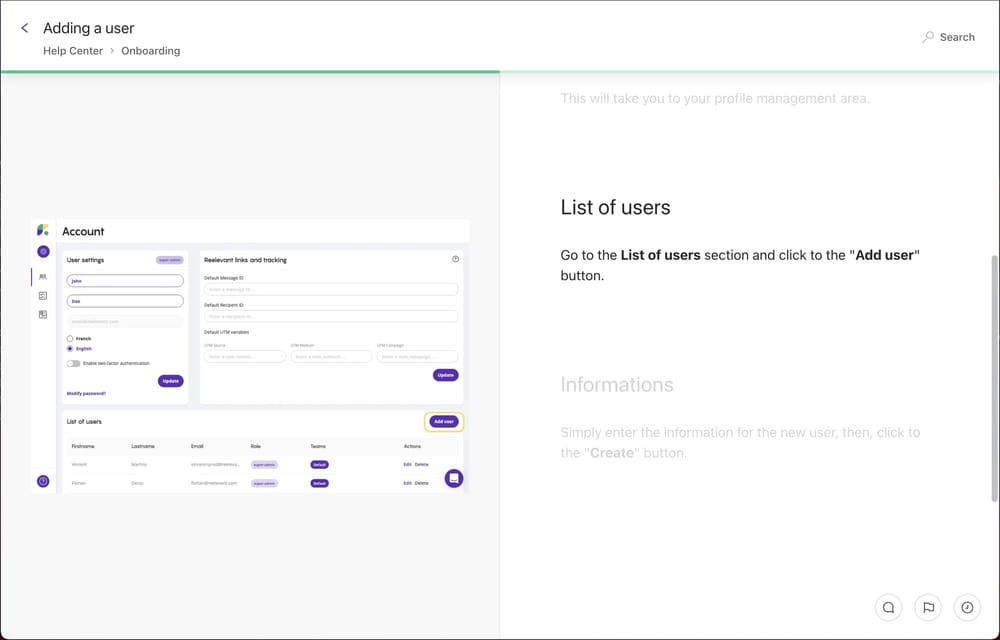The image size is (1000, 640).
Task: Click the Modify password? link
Action: 86,394
